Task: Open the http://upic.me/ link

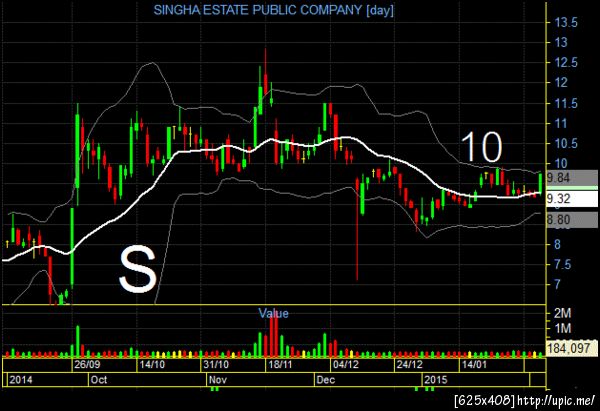Action: tap(555, 401)
